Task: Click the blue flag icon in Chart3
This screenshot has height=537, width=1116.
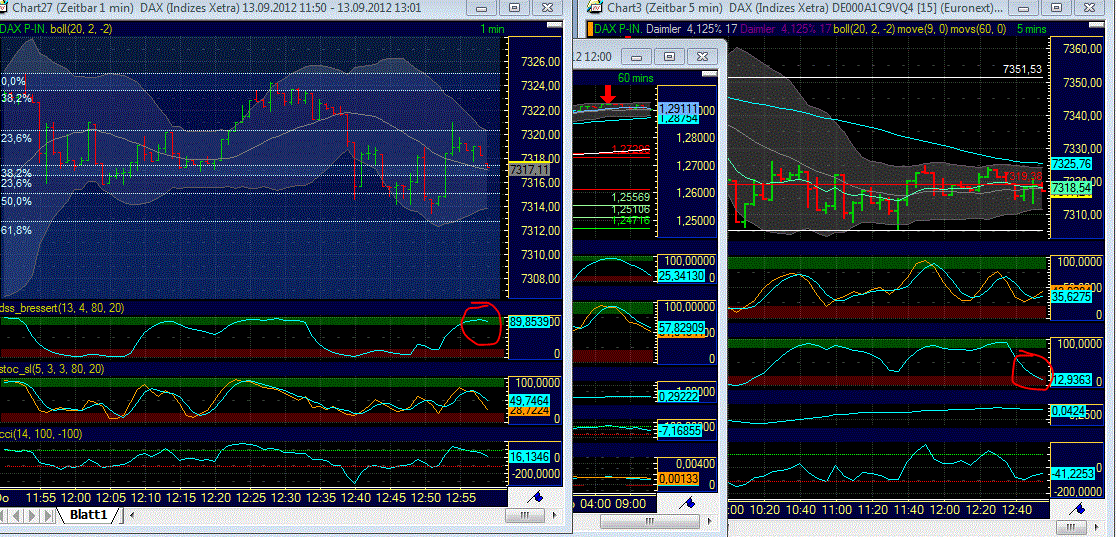Action: pos(1078,509)
